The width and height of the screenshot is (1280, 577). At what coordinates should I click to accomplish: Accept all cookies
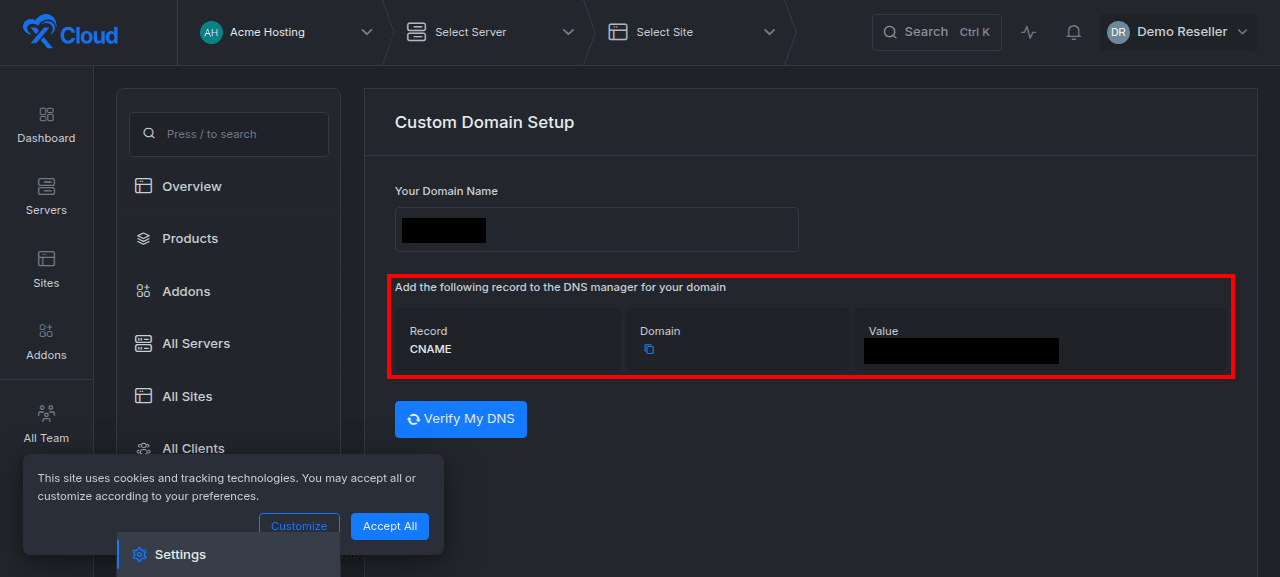(390, 526)
